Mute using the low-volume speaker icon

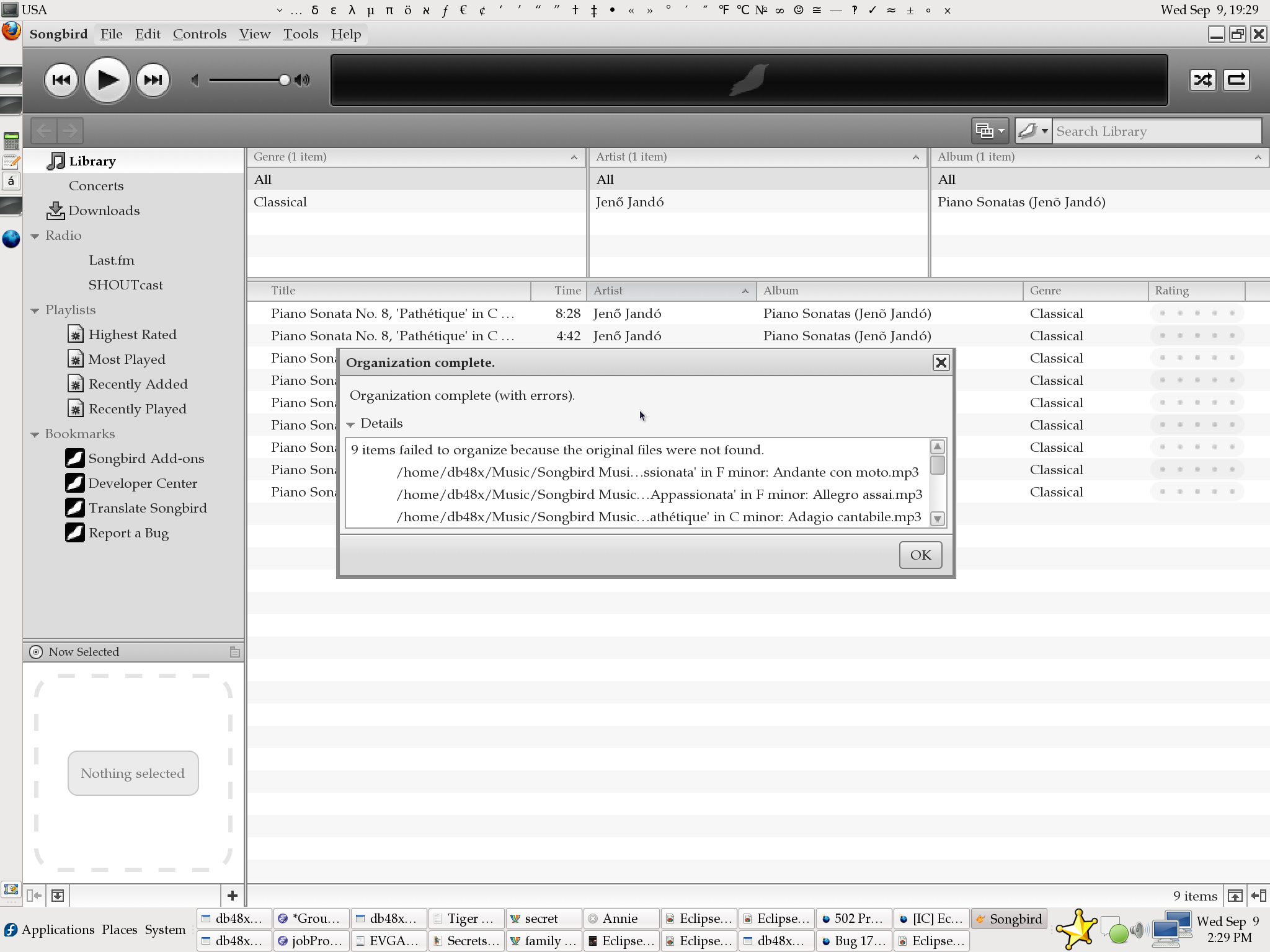tap(195, 80)
